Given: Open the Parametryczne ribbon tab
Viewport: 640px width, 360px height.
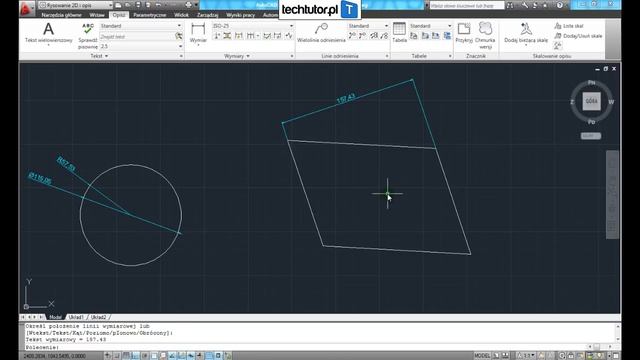Looking at the screenshot, I should tap(150, 15).
